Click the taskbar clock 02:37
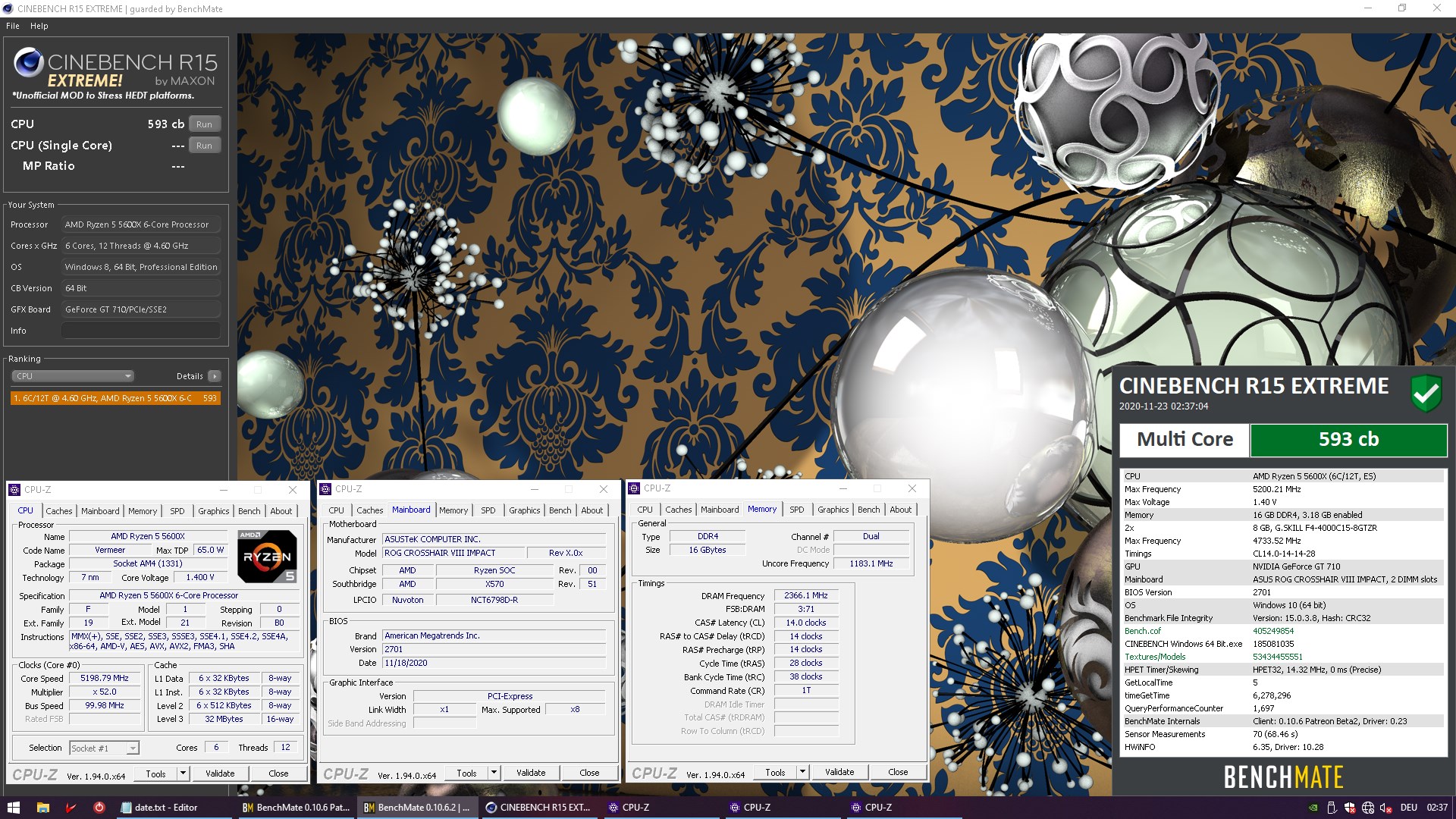 [1437, 808]
